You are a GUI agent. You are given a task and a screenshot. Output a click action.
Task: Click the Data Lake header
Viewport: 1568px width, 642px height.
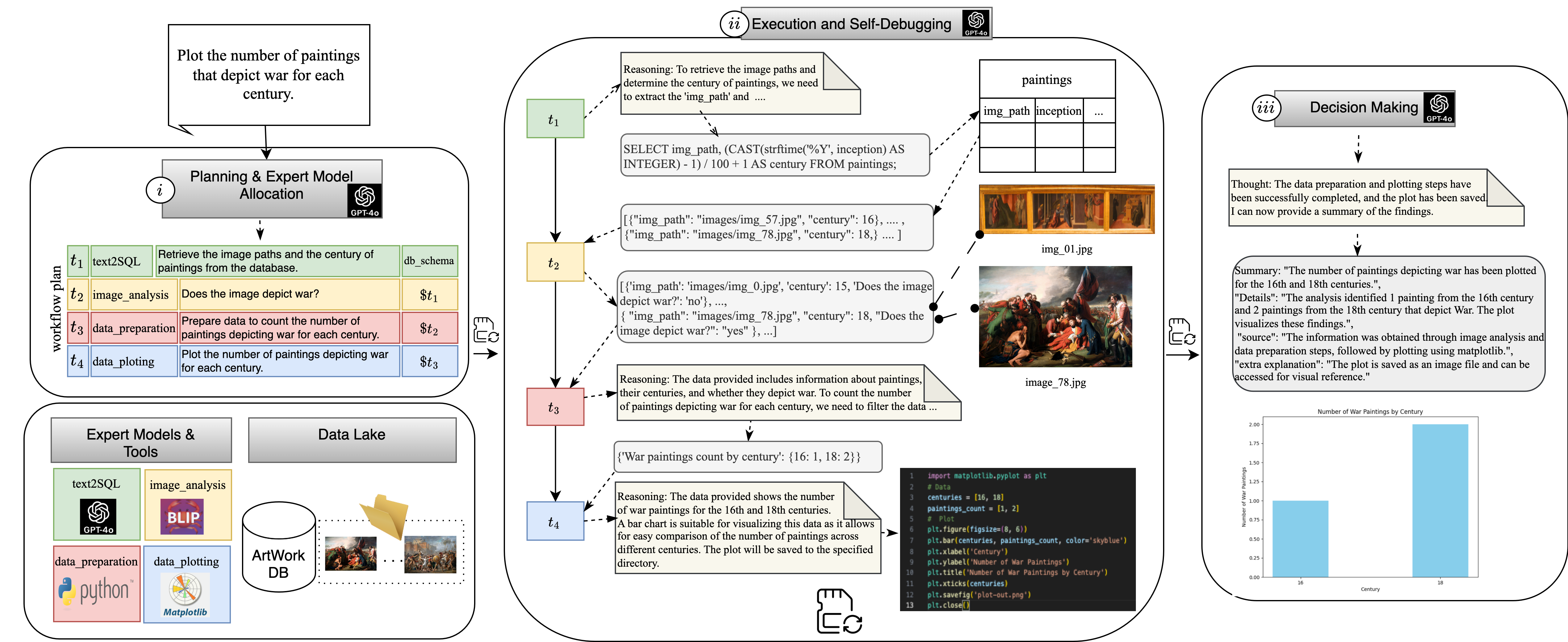pos(352,439)
